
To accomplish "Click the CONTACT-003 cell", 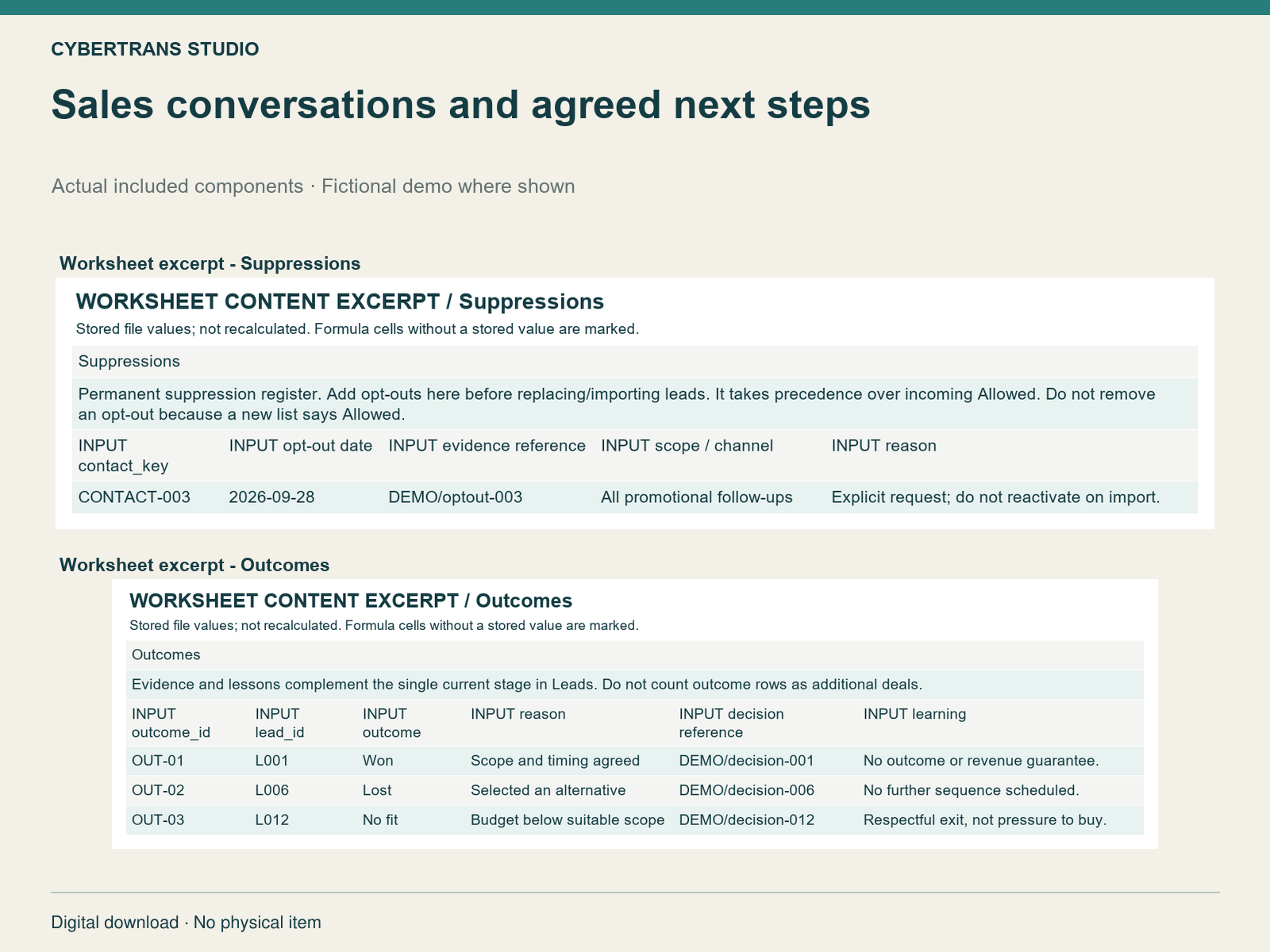I will click(134, 497).
